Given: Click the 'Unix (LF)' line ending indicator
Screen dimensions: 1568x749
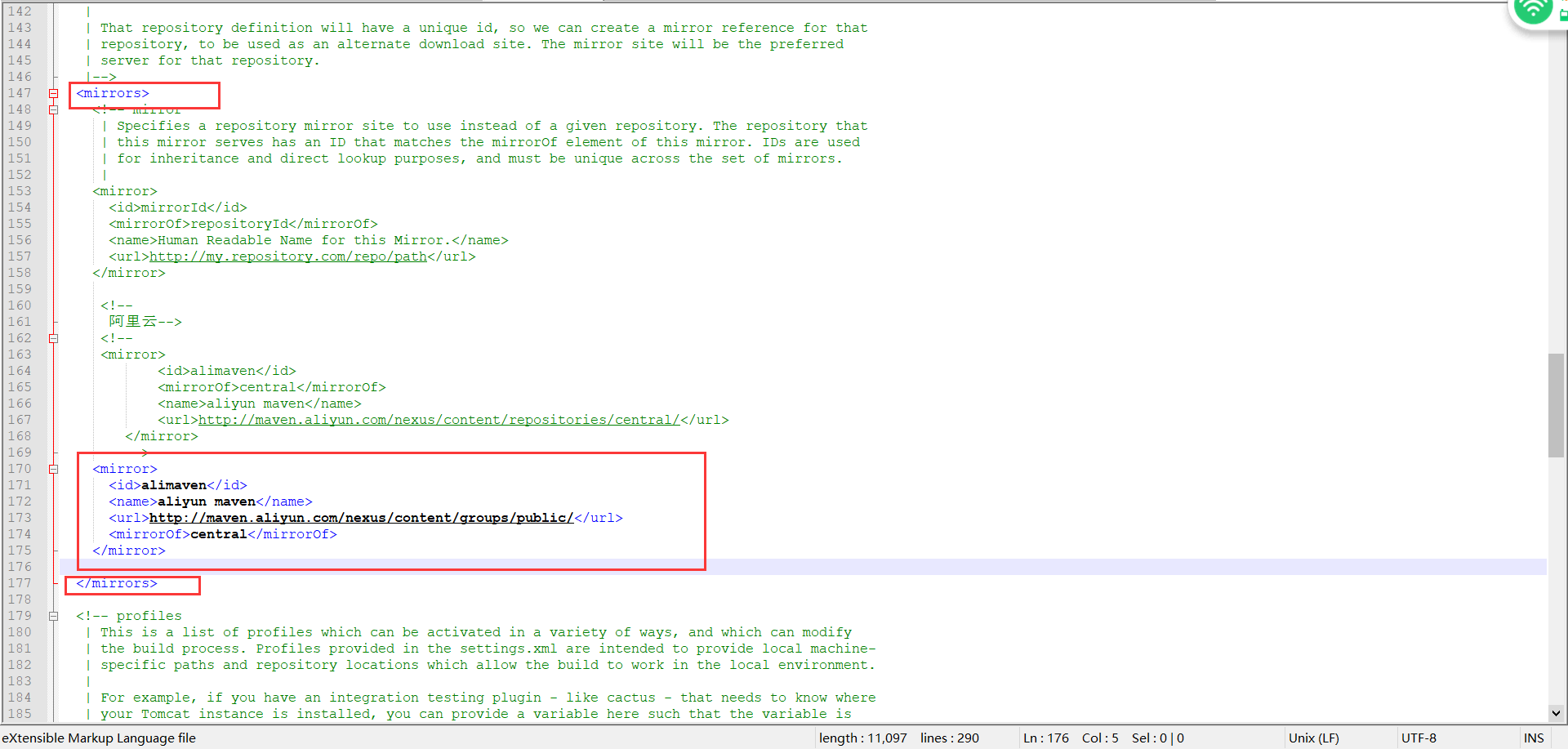Looking at the screenshot, I should click(1314, 738).
